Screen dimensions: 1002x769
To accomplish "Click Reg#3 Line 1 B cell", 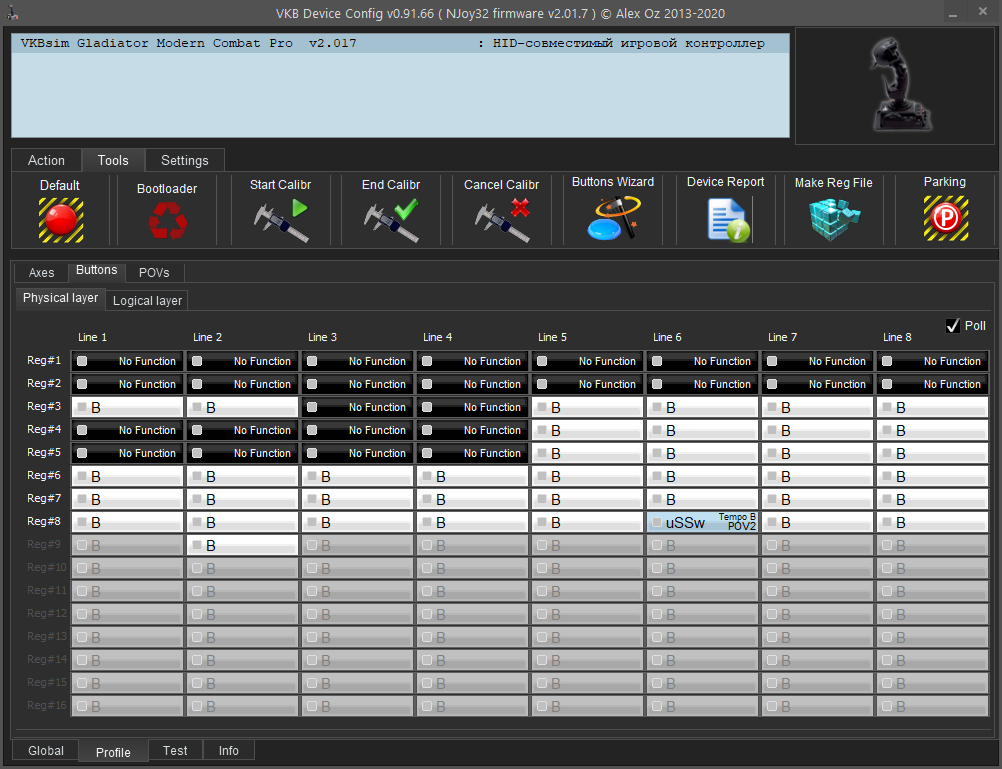I will click(x=127, y=407).
